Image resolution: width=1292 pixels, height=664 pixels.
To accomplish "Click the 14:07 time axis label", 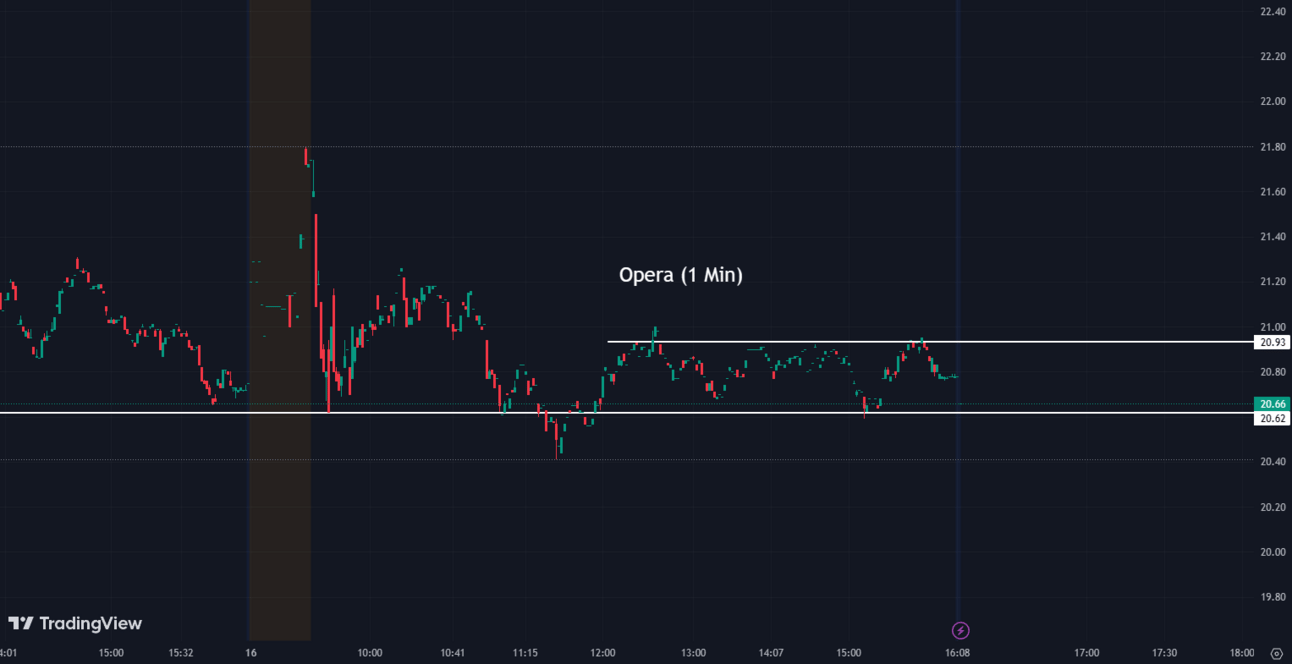I will tap(771, 653).
